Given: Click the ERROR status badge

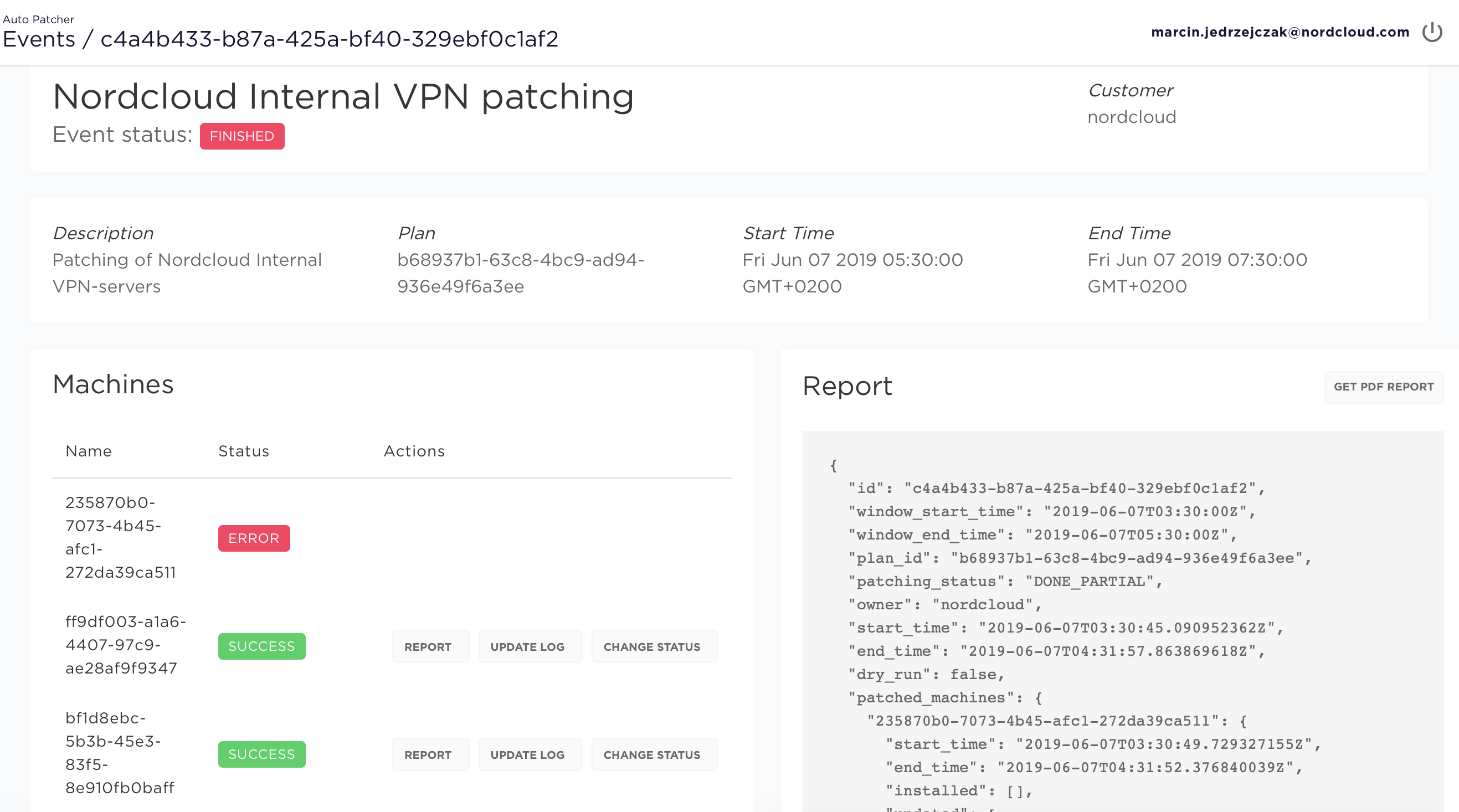Looking at the screenshot, I should [254, 538].
